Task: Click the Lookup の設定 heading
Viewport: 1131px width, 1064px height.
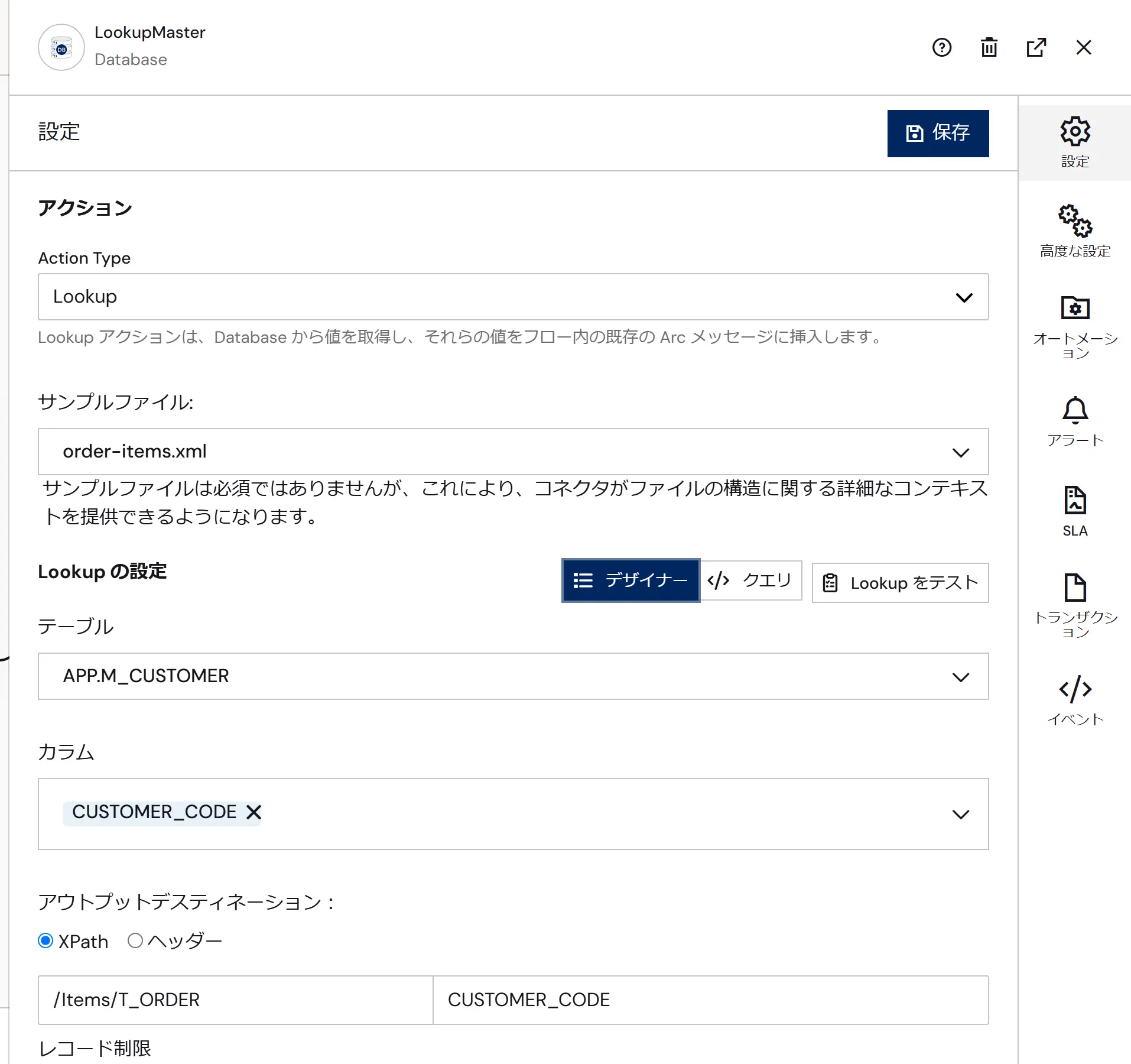Action: point(102,572)
